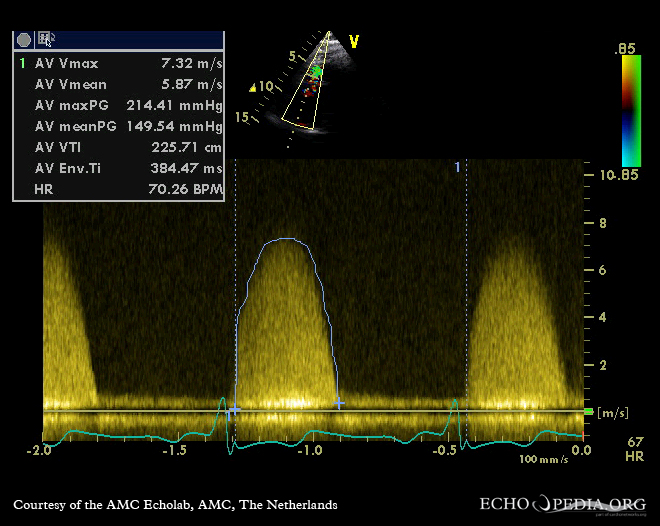The height and width of the screenshot is (526, 660).
Task: Click the green baseline handle next to [m/s]
Action: [588, 411]
